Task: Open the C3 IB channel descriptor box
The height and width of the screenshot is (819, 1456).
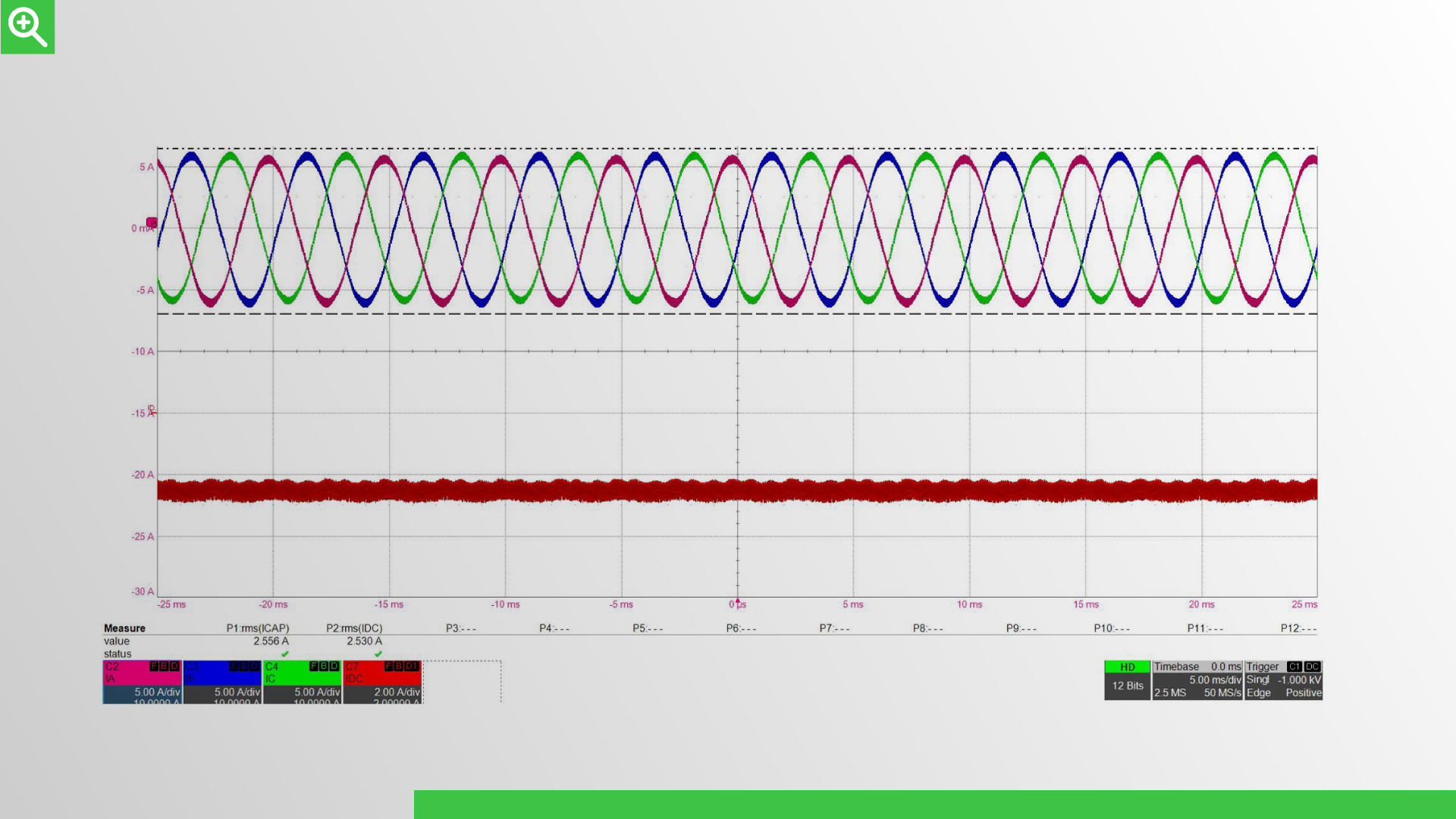Action: click(x=222, y=682)
